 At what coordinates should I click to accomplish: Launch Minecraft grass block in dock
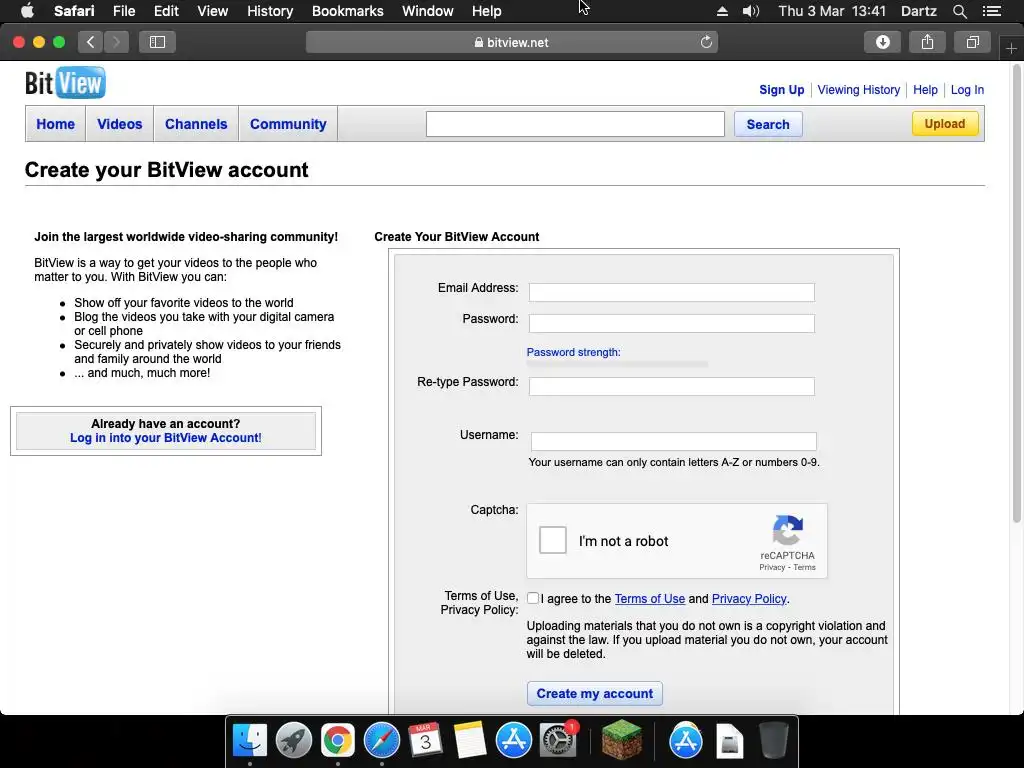[621, 741]
